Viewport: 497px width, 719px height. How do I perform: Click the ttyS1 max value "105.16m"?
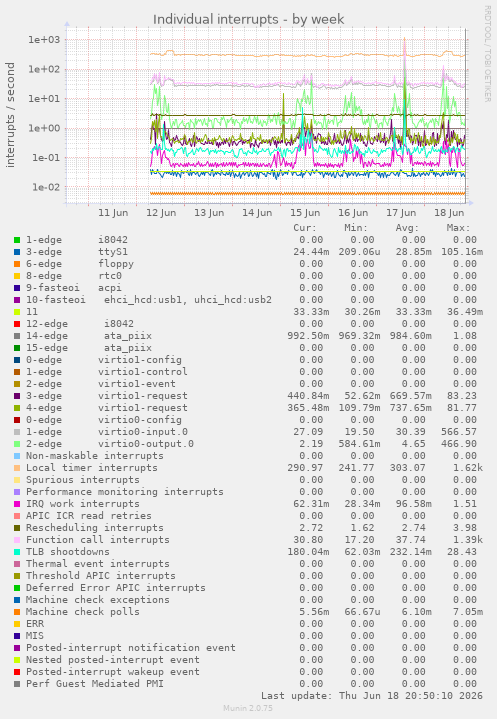pos(462,252)
